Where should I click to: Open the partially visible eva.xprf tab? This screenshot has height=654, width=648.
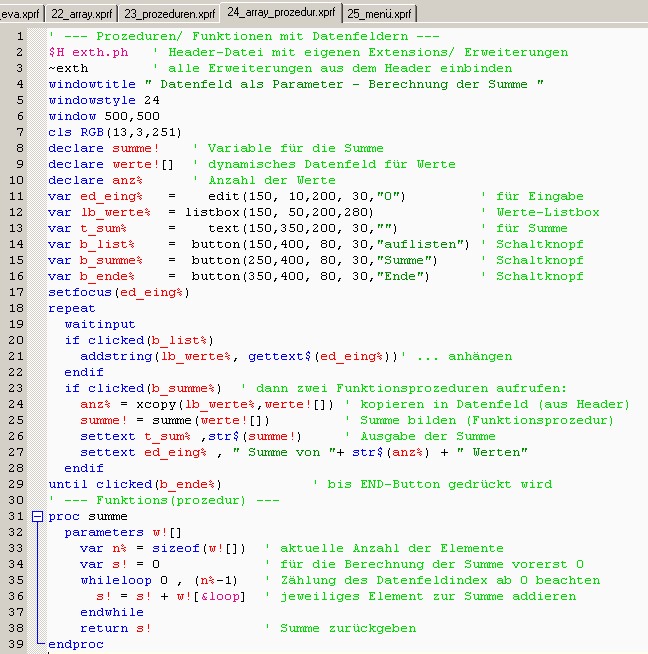point(19,13)
